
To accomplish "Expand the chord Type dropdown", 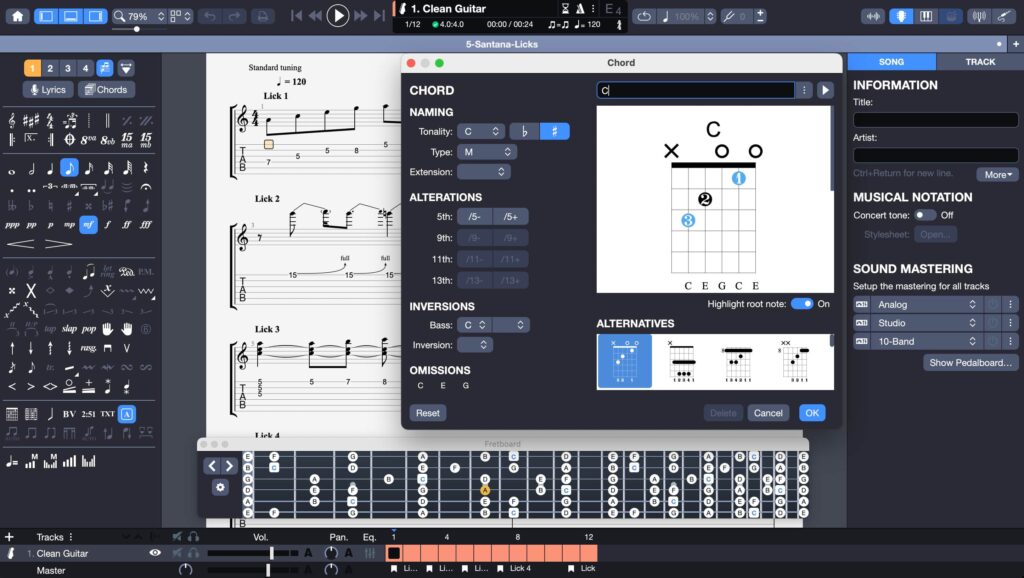I will click(x=487, y=152).
